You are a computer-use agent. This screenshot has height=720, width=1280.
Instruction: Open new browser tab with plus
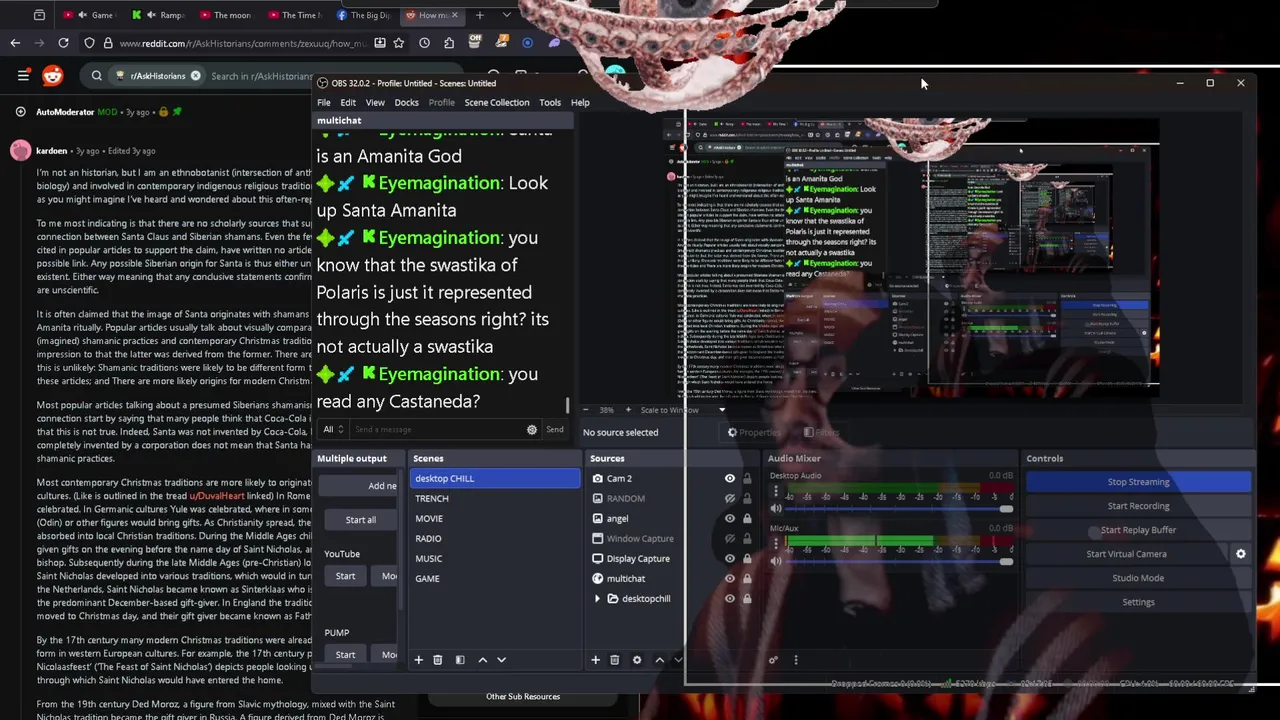pos(480,15)
